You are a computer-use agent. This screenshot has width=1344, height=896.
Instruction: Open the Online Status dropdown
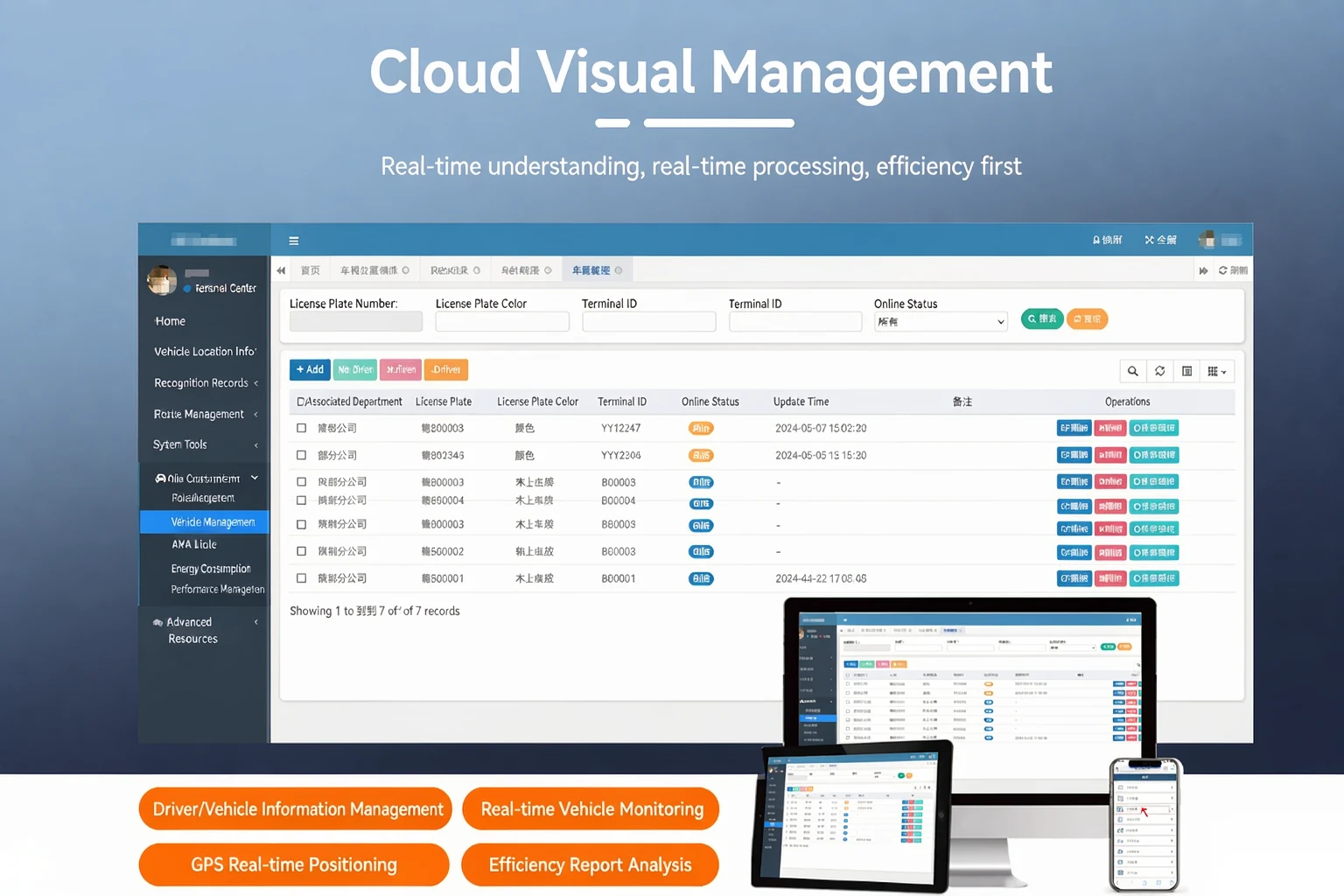[x=941, y=322]
